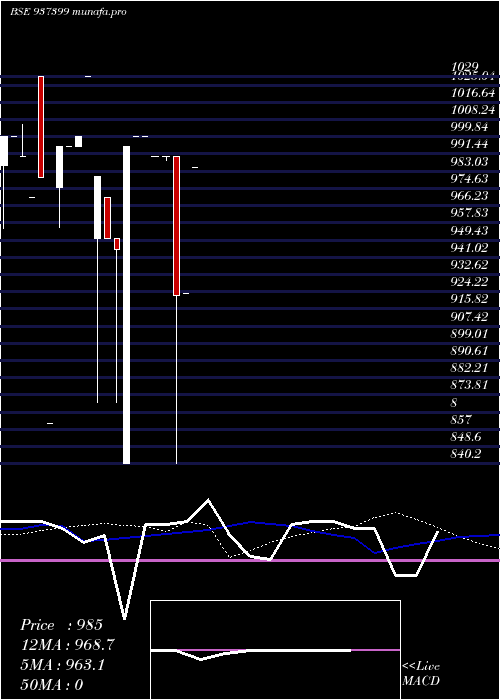Viewport: 500px width, 700px height.
Task: Choose the 941.02 price label
Action: click(469, 248)
